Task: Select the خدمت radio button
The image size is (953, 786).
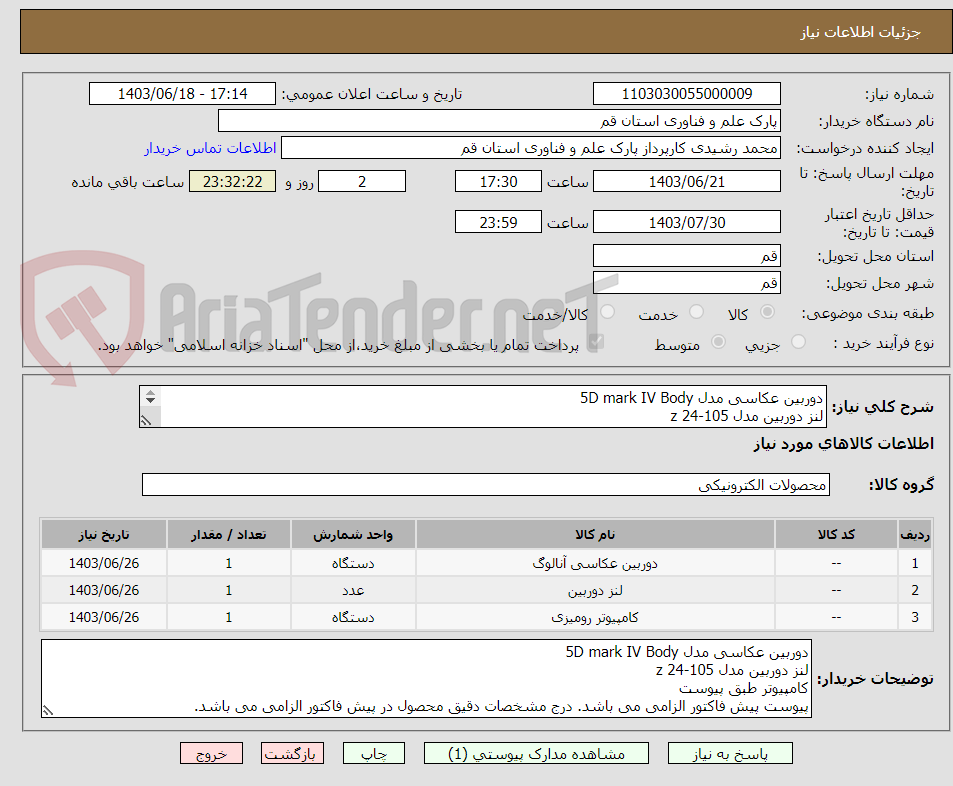Action: tap(697, 312)
